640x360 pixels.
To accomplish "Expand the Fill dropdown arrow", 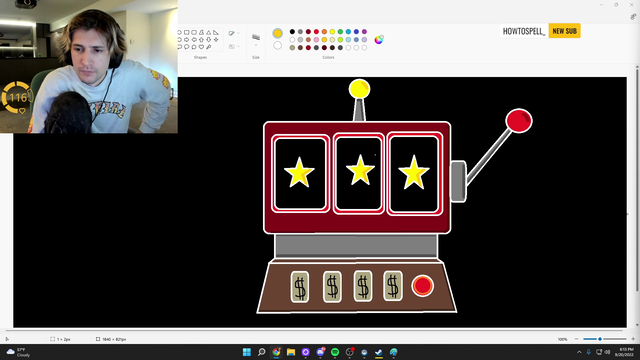I will pos(238,47).
